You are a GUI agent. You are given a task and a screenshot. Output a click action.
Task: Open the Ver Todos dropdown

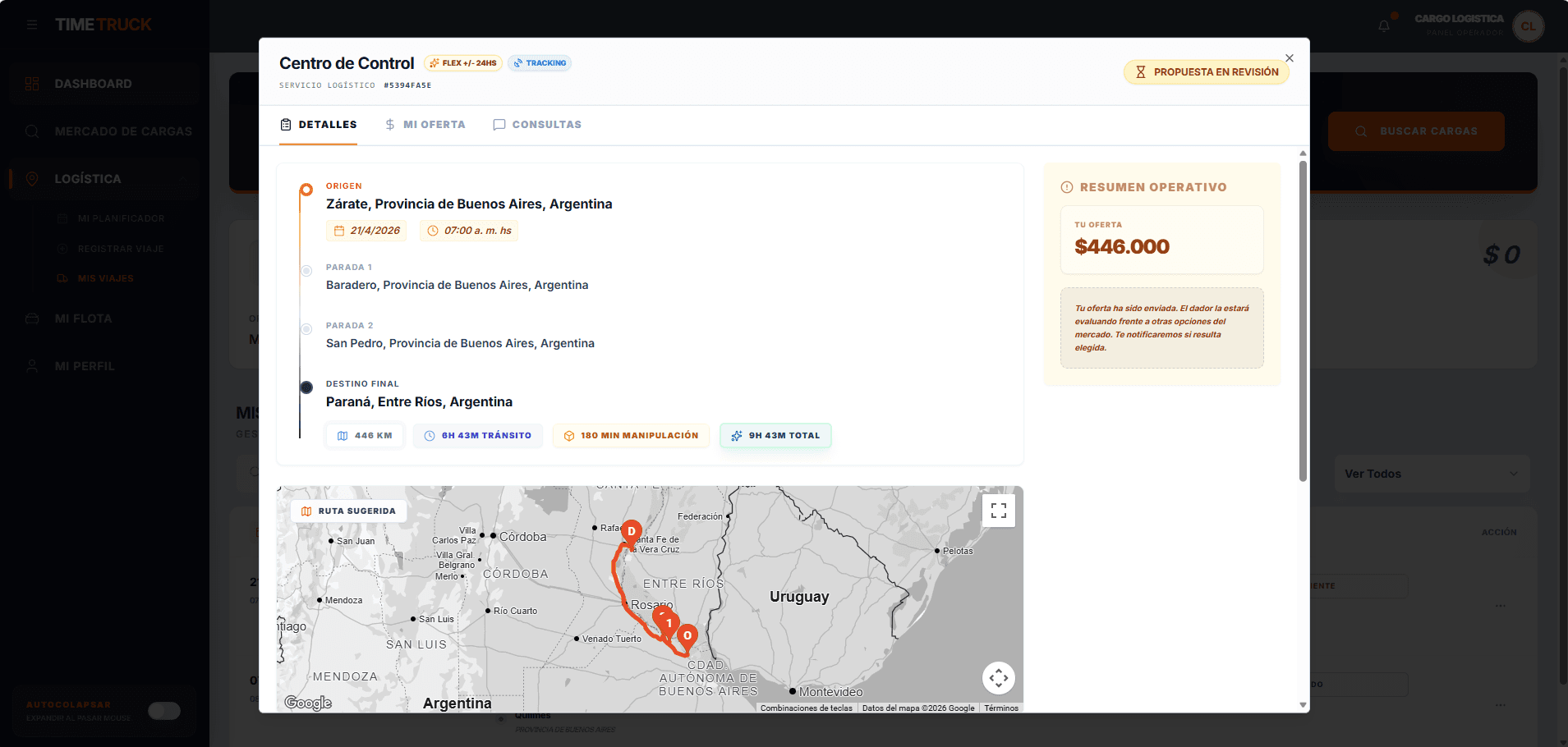[1432, 474]
